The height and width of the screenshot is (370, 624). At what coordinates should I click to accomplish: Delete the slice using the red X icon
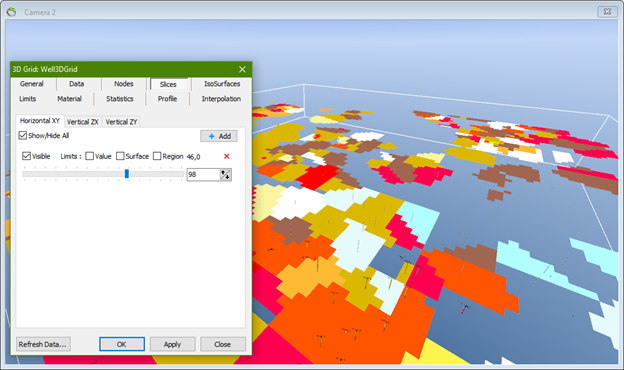tap(226, 156)
